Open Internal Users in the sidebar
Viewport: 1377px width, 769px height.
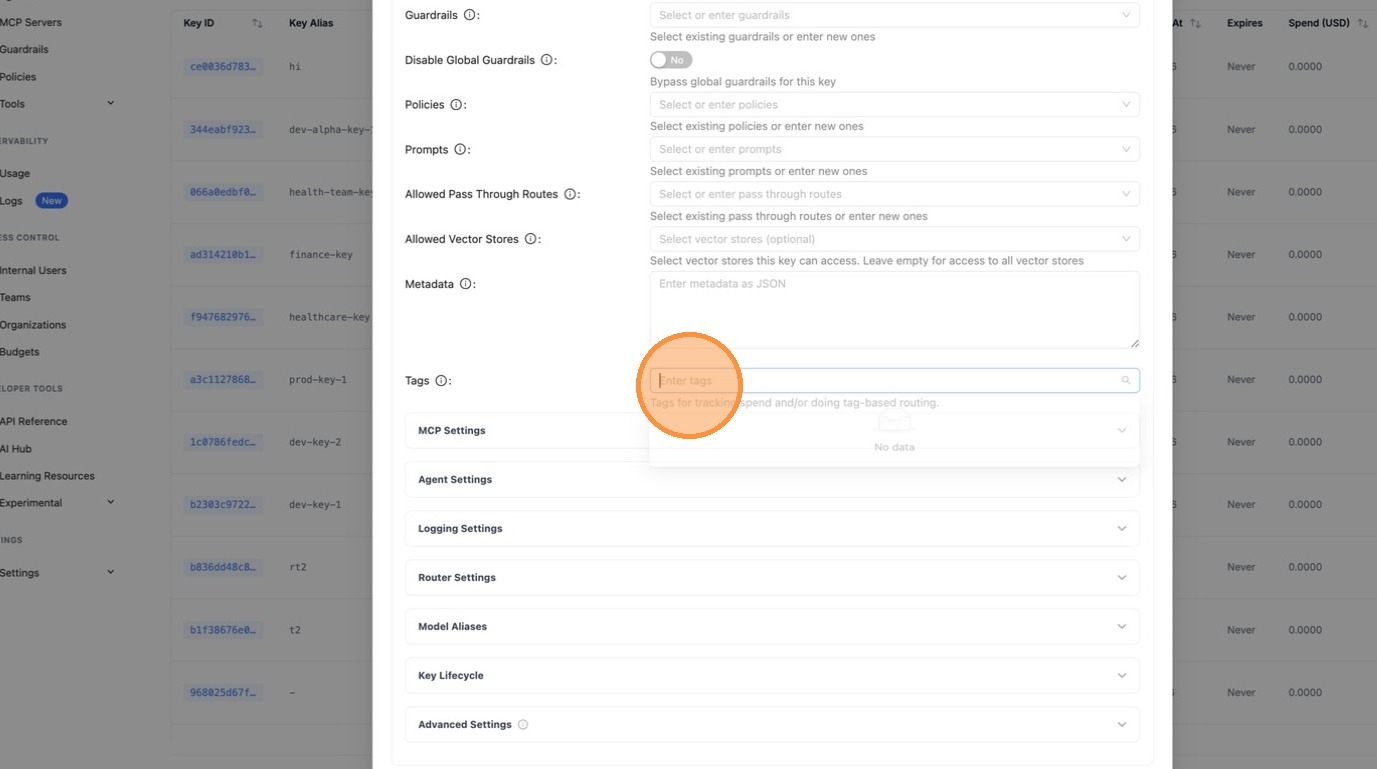33,271
